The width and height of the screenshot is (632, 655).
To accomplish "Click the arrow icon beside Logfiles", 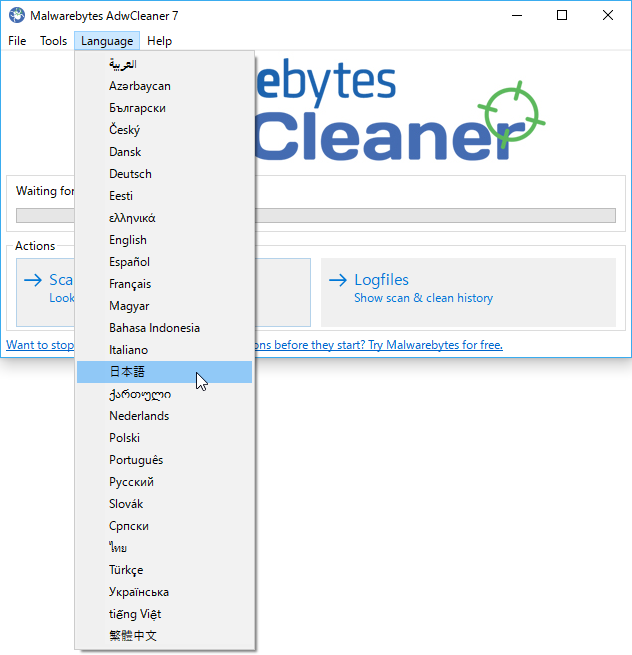I will [x=338, y=280].
